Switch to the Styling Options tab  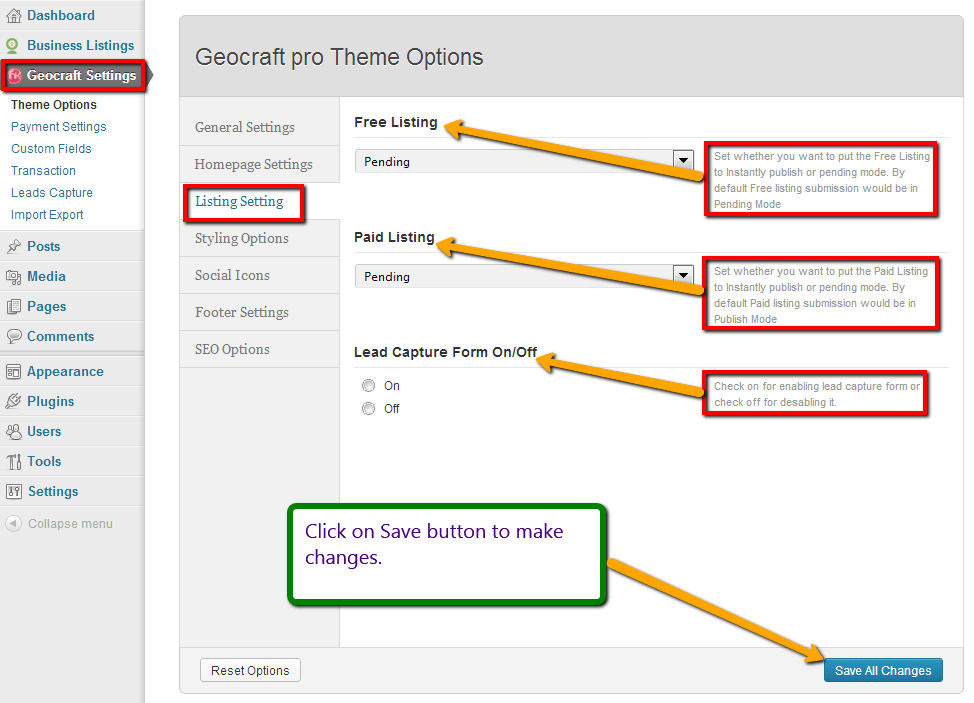260,238
